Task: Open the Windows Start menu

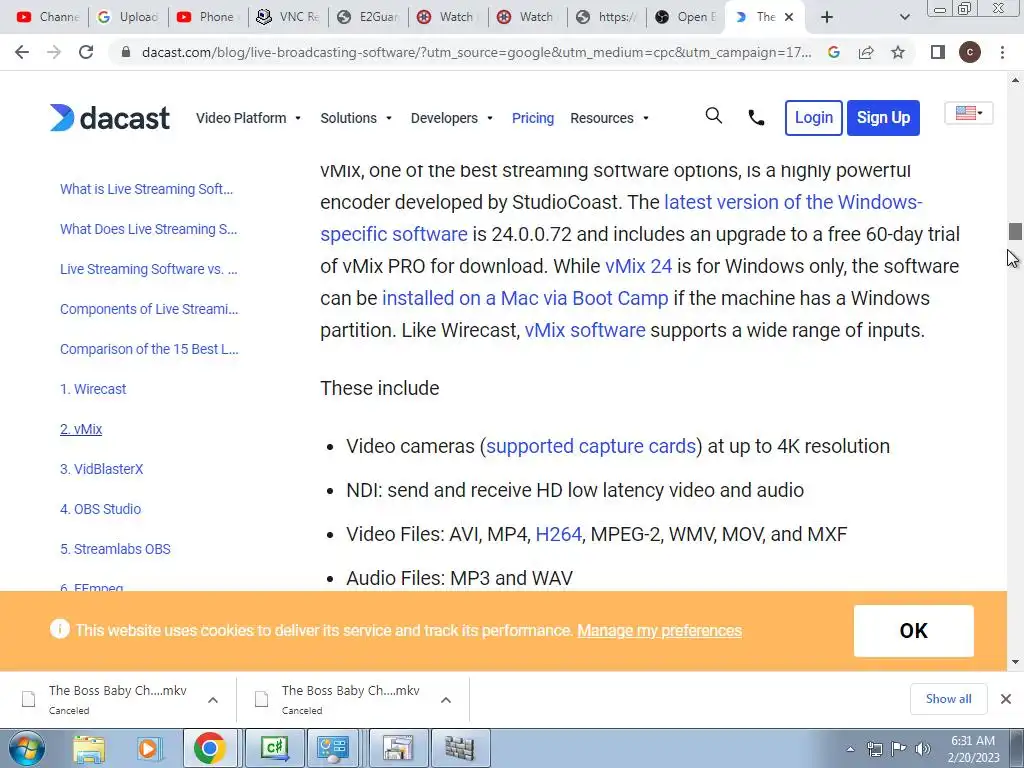Action: (26, 748)
